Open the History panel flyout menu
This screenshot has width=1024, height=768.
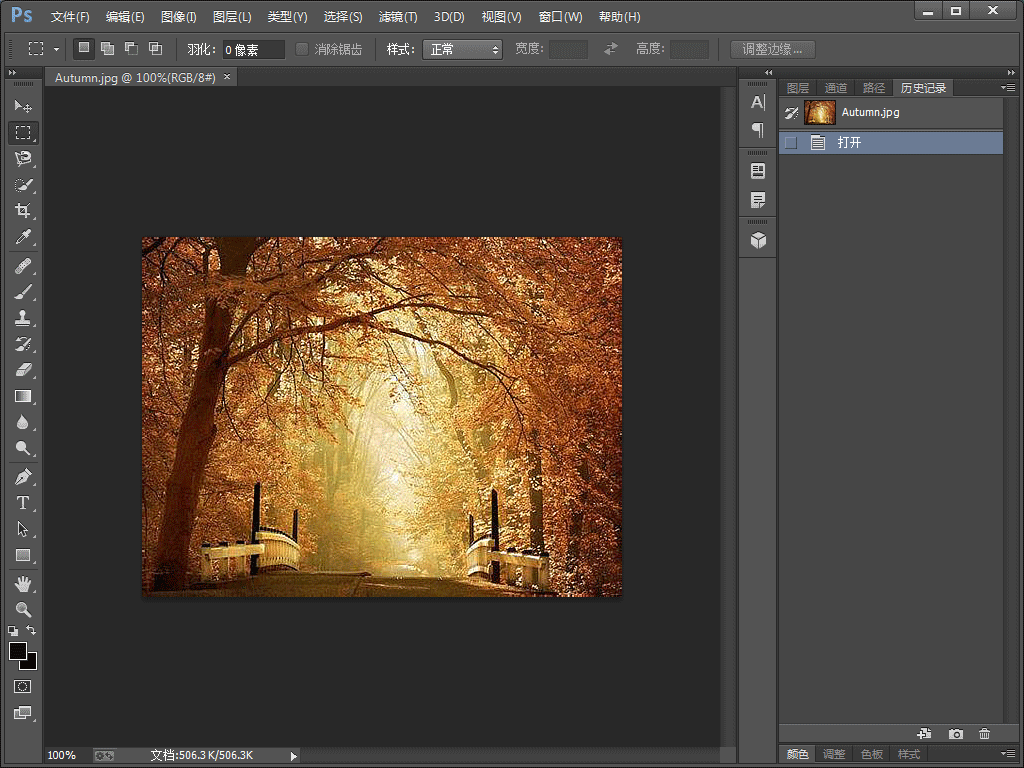1008,88
